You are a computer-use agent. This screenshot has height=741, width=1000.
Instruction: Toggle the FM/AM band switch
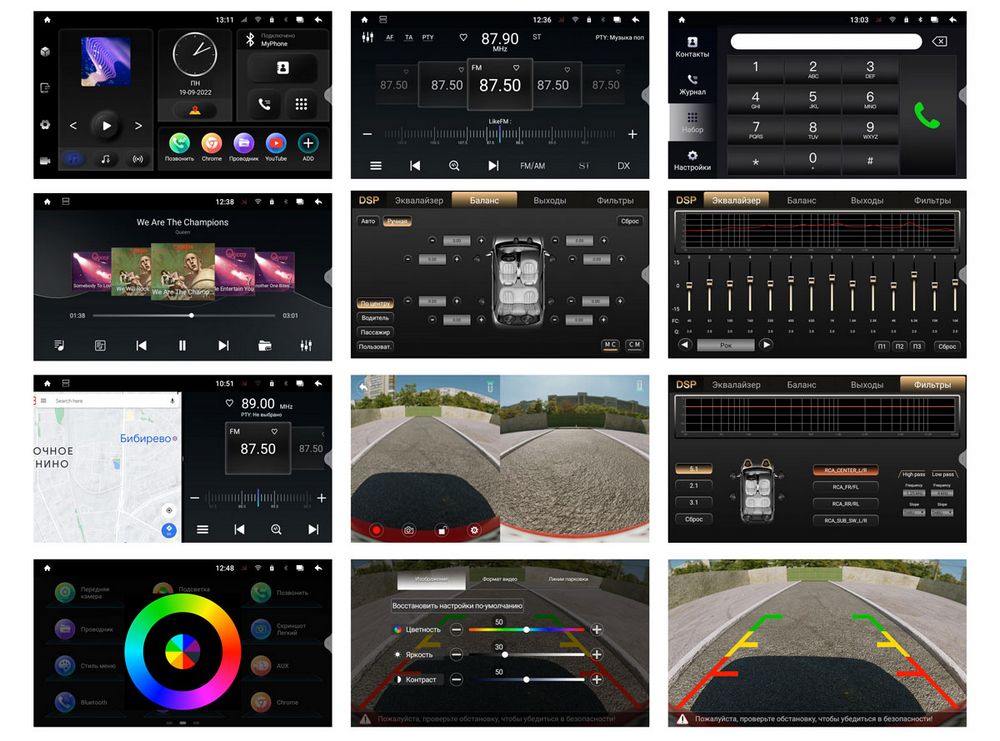(x=533, y=166)
